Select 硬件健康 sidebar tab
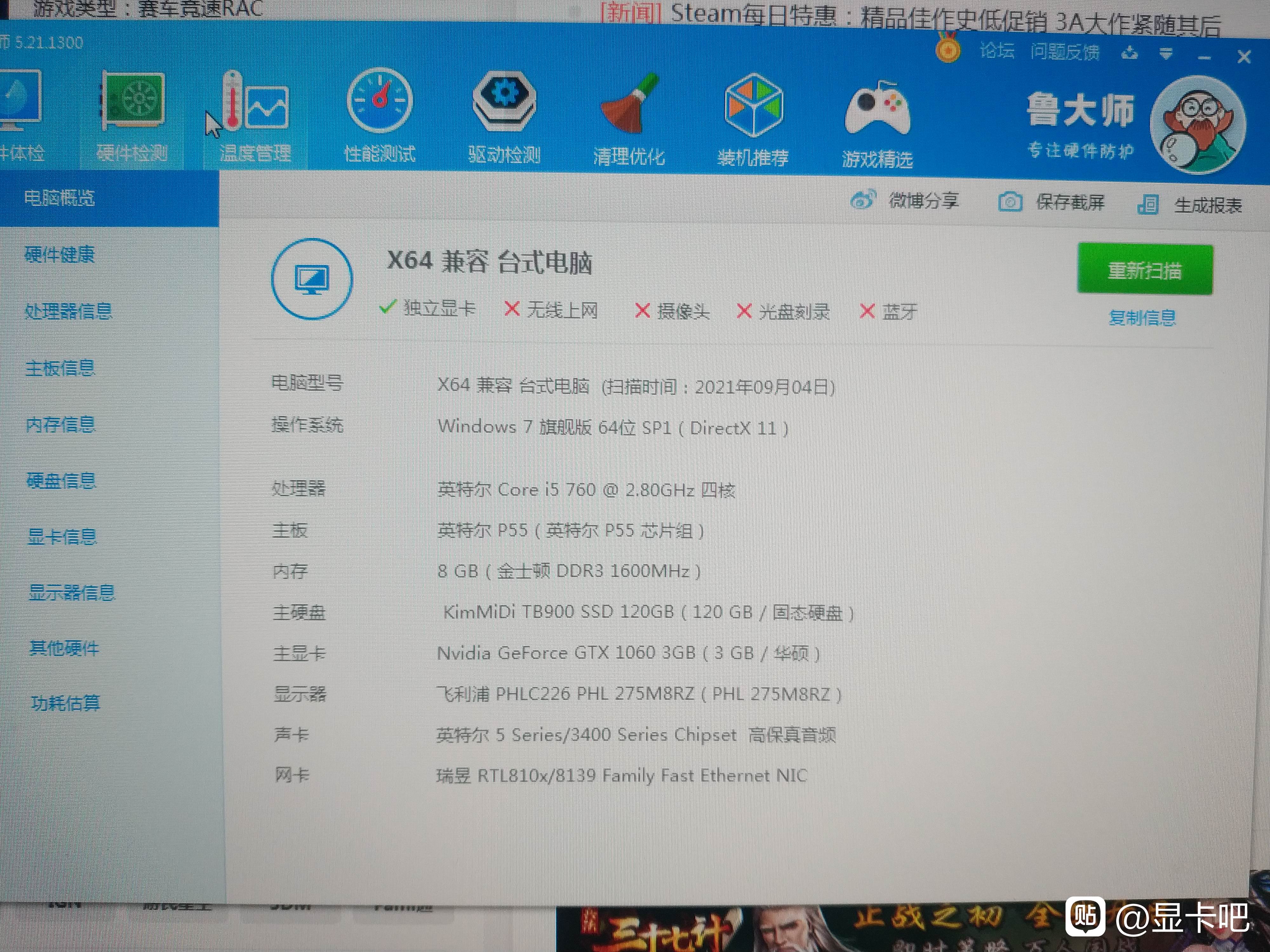Screen dimensions: 1270x952 (x=59, y=254)
